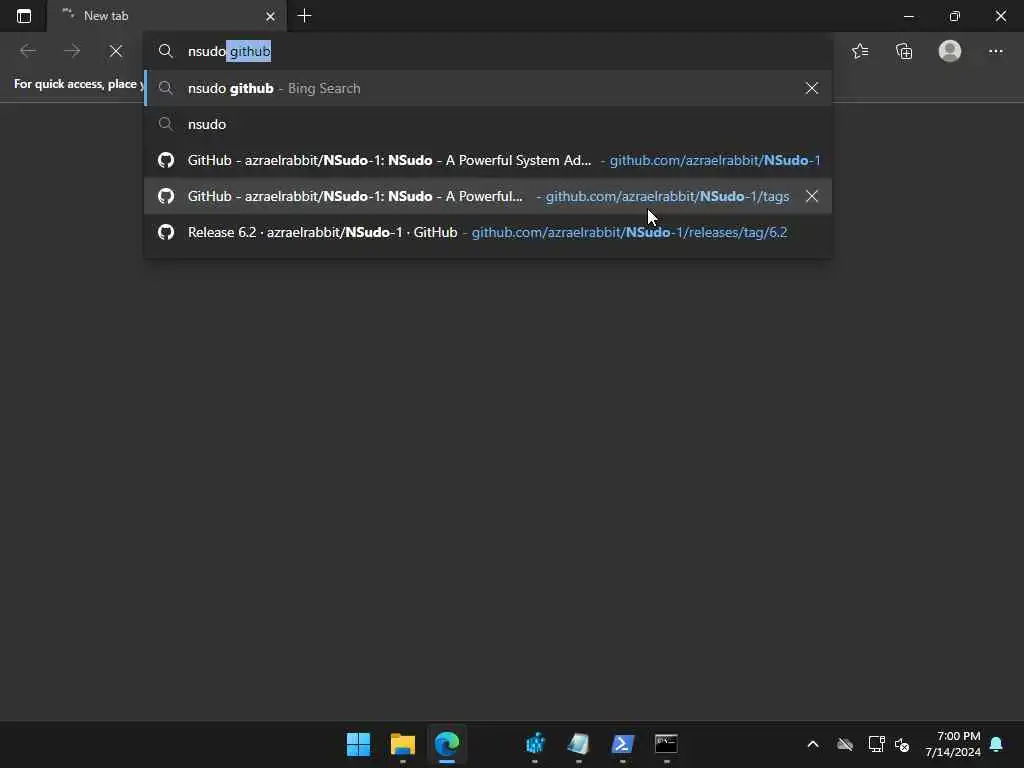The height and width of the screenshot is (768, 1024).
Task: Select the New tab browser tab
Action: pyautogui.click(x=165, y=16)
